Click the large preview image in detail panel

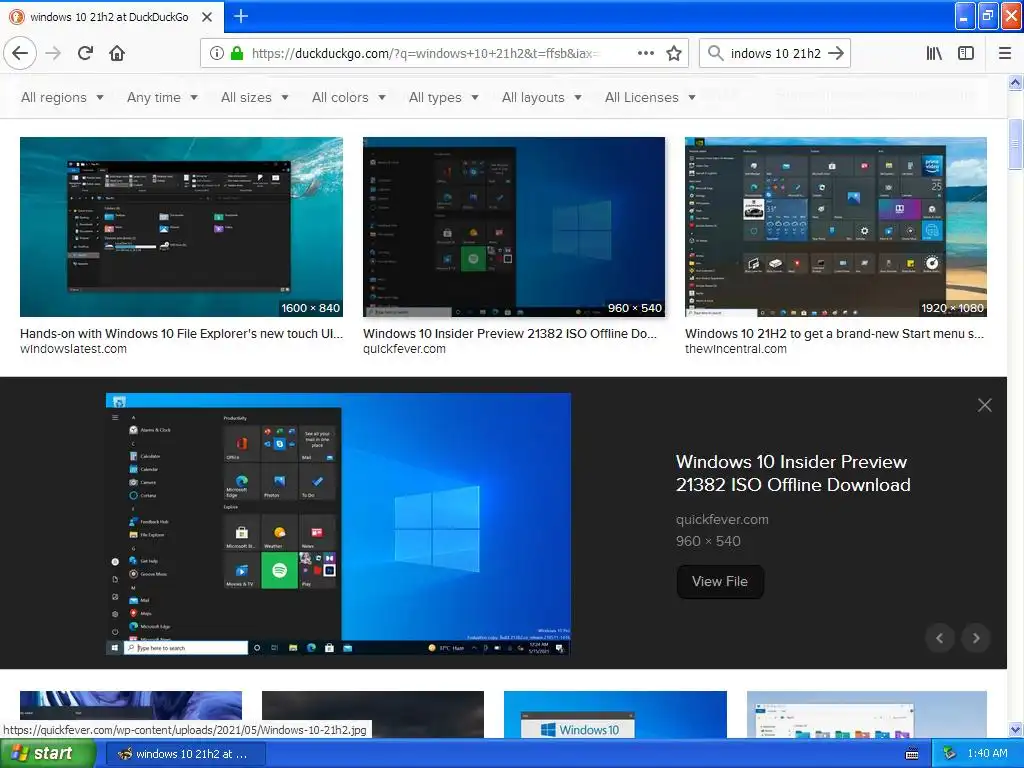click(338, 524)
